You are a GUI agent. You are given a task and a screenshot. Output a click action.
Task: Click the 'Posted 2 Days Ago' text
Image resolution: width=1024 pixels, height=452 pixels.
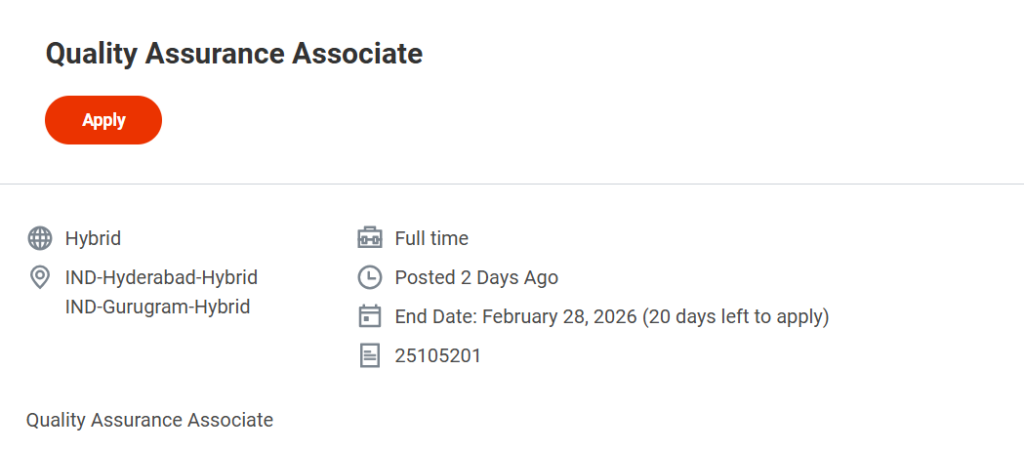476,277
